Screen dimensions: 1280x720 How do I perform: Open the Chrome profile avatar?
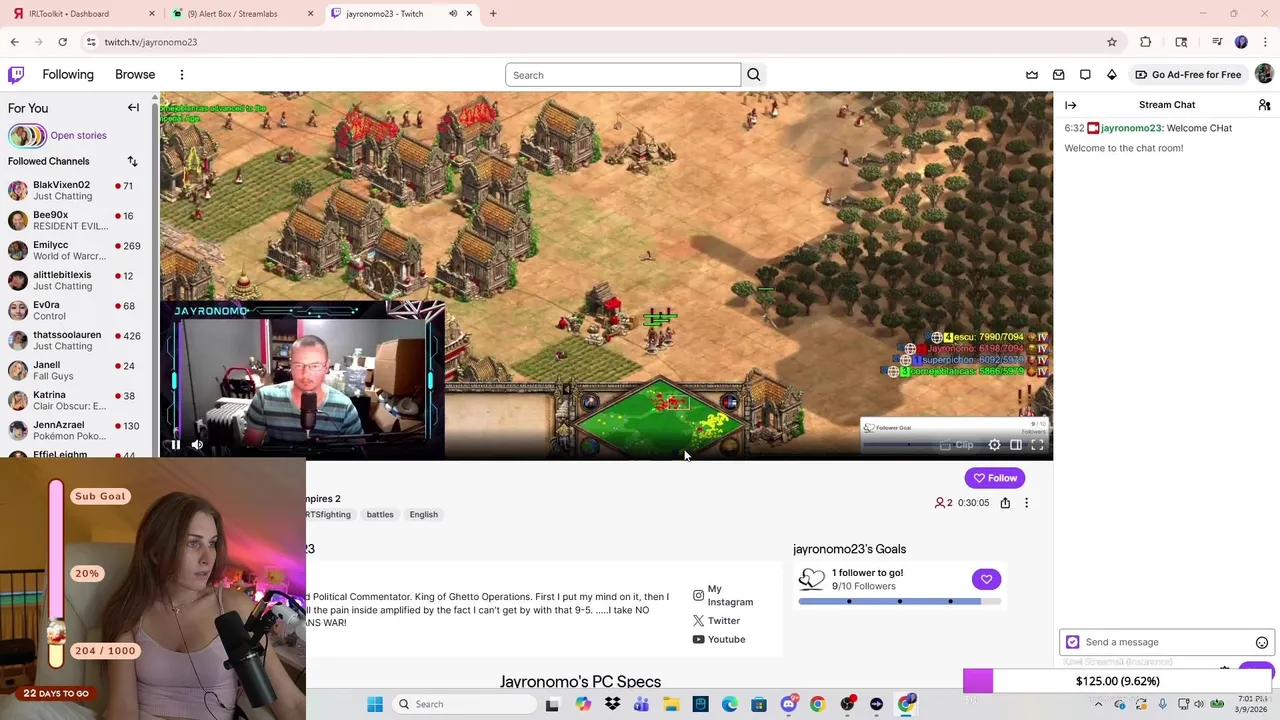1241,42
